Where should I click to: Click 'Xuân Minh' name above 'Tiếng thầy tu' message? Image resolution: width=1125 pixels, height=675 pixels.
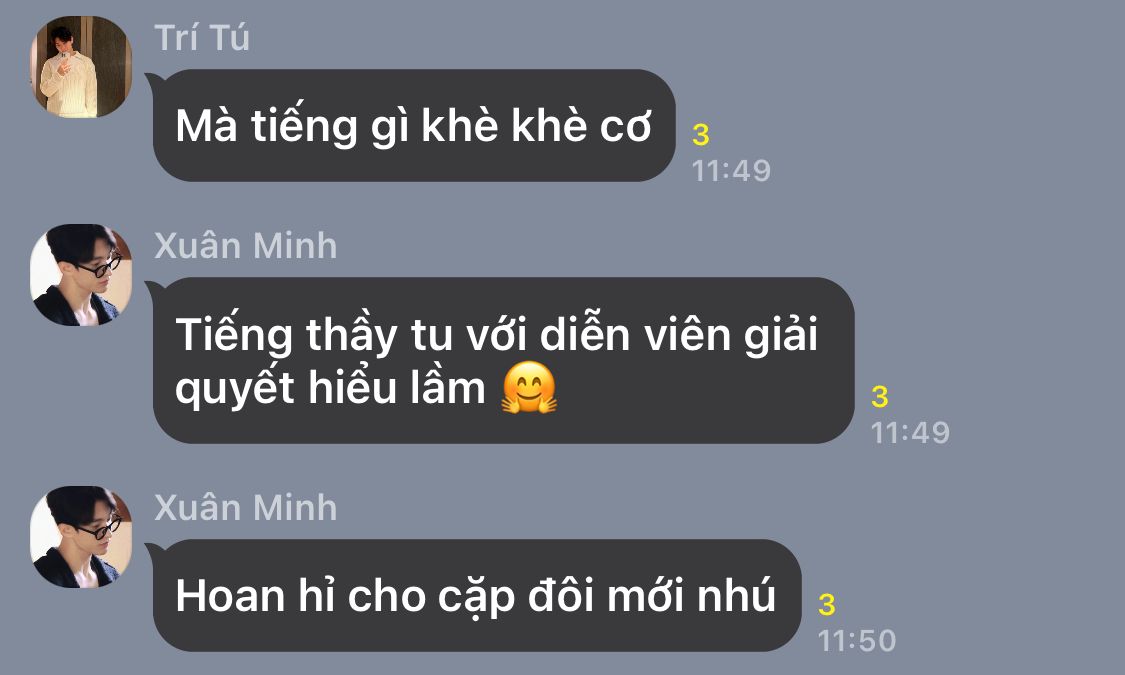point(245,245)
